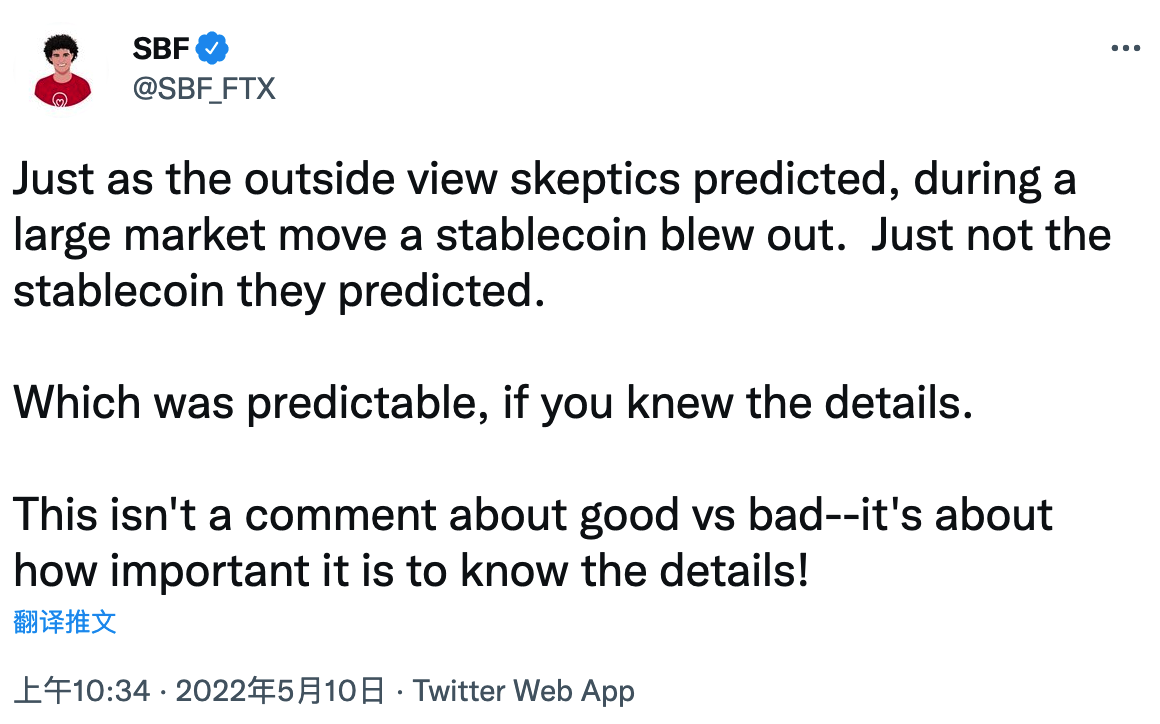Click the sentence "Which was predictable, if you knew"
1160x724 pixels.
point(493,404)
